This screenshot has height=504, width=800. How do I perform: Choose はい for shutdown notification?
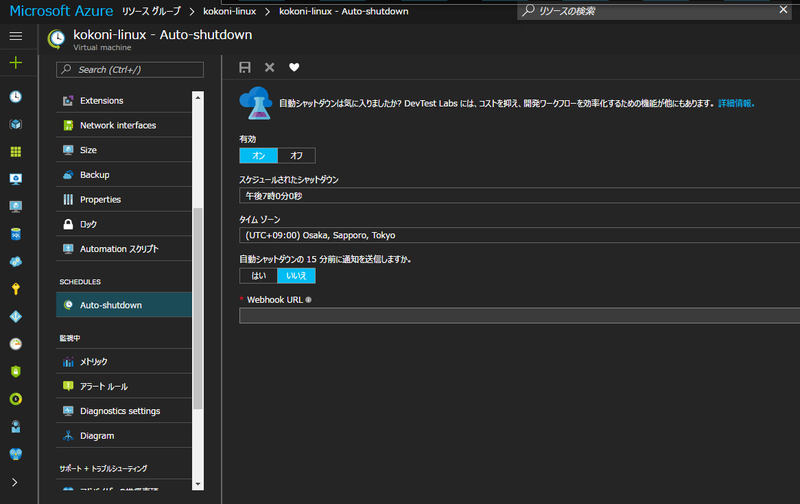pyautogui.click(x=259, y=276)
